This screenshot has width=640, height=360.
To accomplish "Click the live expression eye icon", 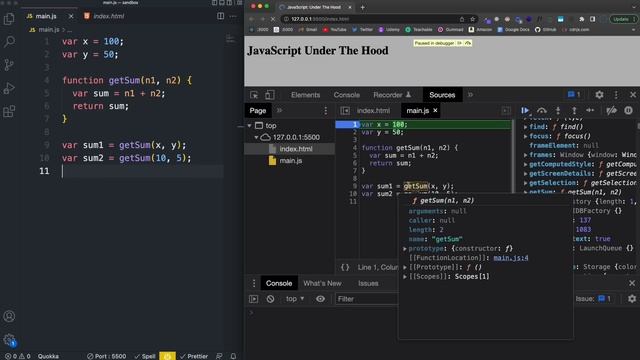I will (320, 299).
